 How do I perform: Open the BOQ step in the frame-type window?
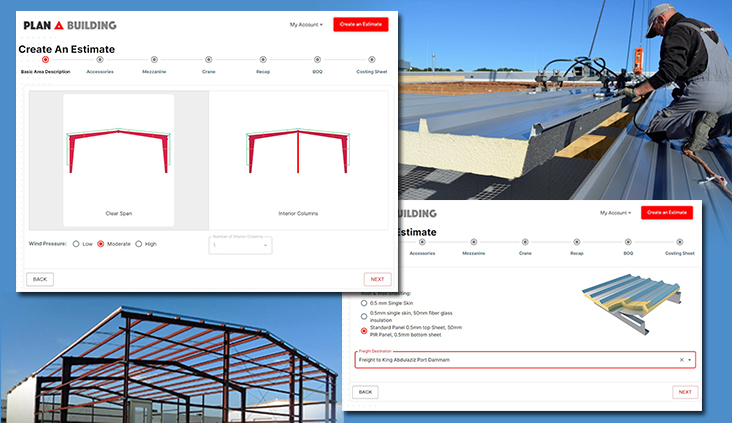(x=317, y=59)
